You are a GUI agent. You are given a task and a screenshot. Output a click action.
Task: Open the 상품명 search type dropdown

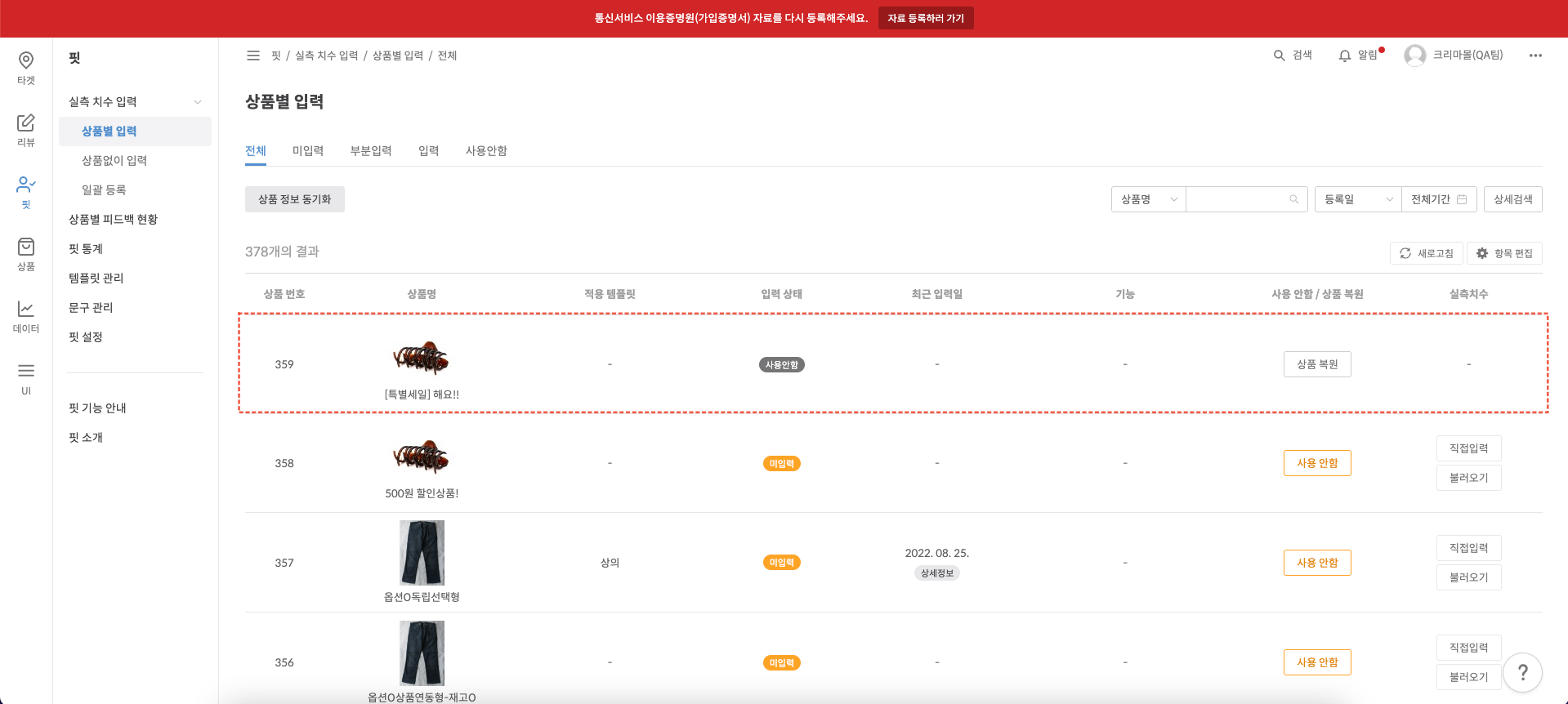click(x=1148, y=199)
